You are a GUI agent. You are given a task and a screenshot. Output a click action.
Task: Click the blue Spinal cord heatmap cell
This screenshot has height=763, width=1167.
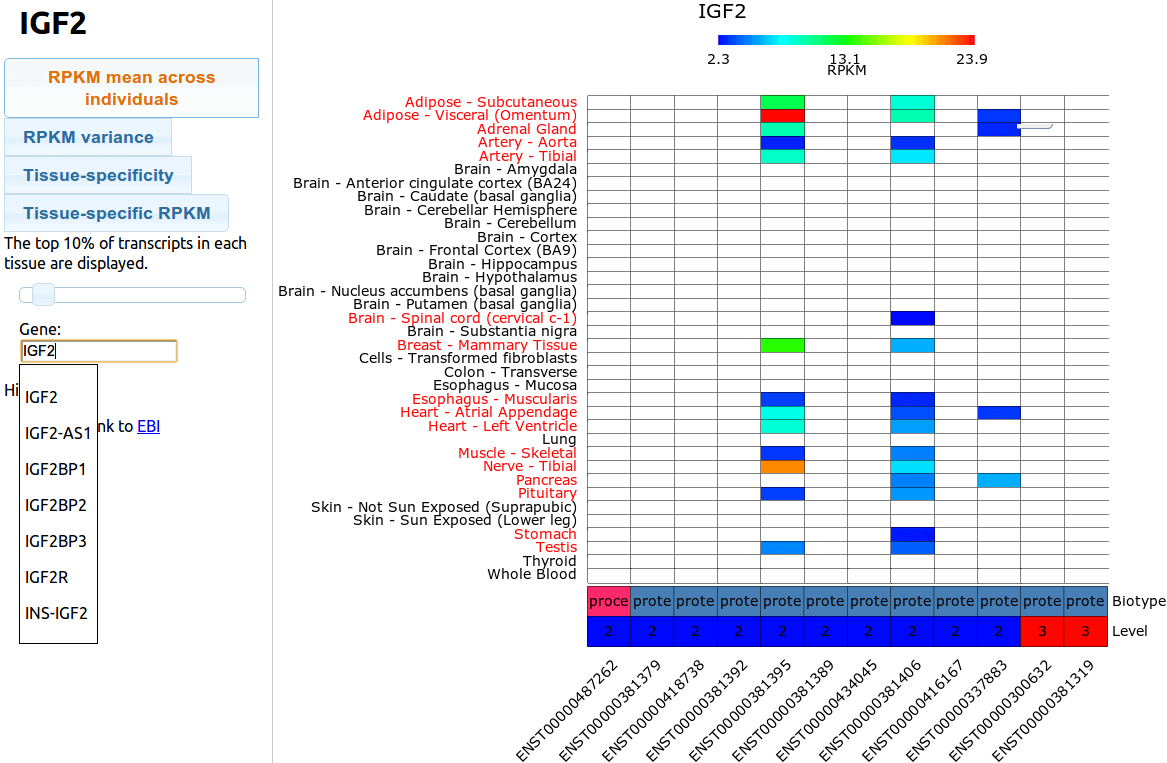[x=912, y=319]
